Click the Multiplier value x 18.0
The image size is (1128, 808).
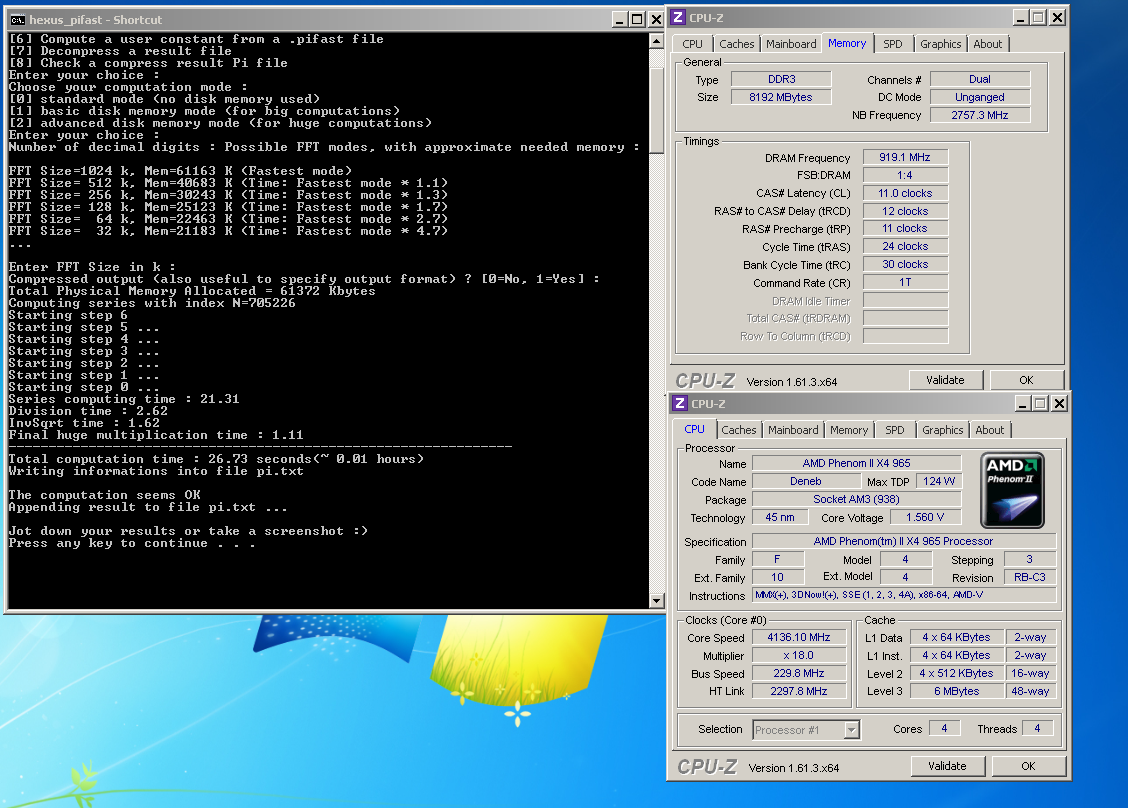[799, 655]
